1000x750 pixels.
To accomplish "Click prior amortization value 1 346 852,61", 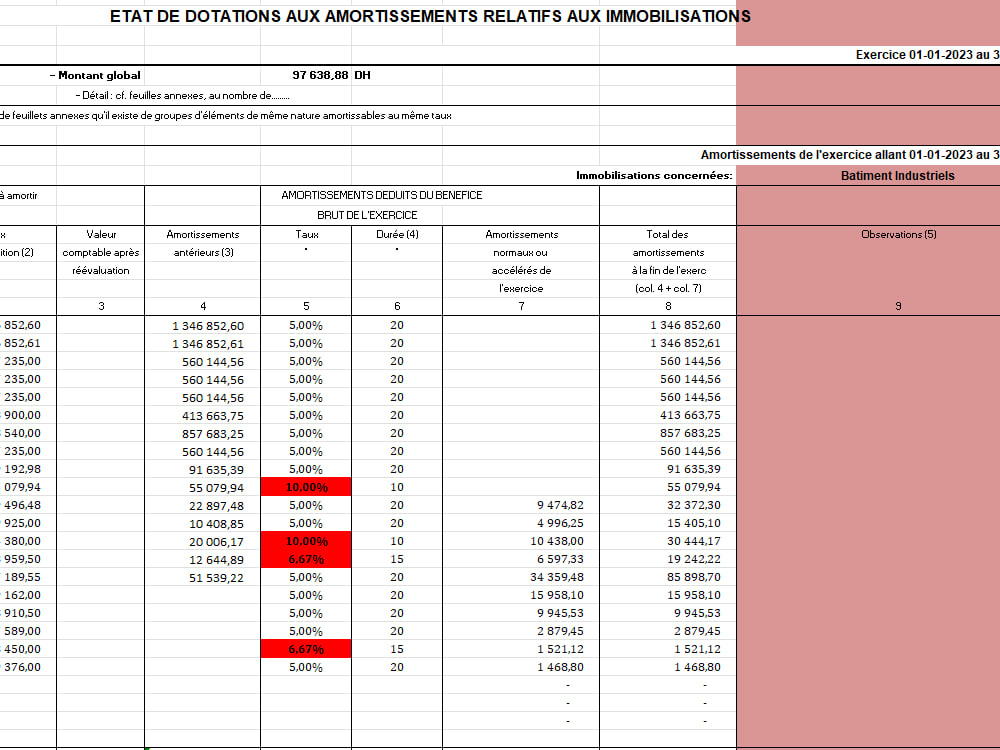I will (x=208, y=344).
